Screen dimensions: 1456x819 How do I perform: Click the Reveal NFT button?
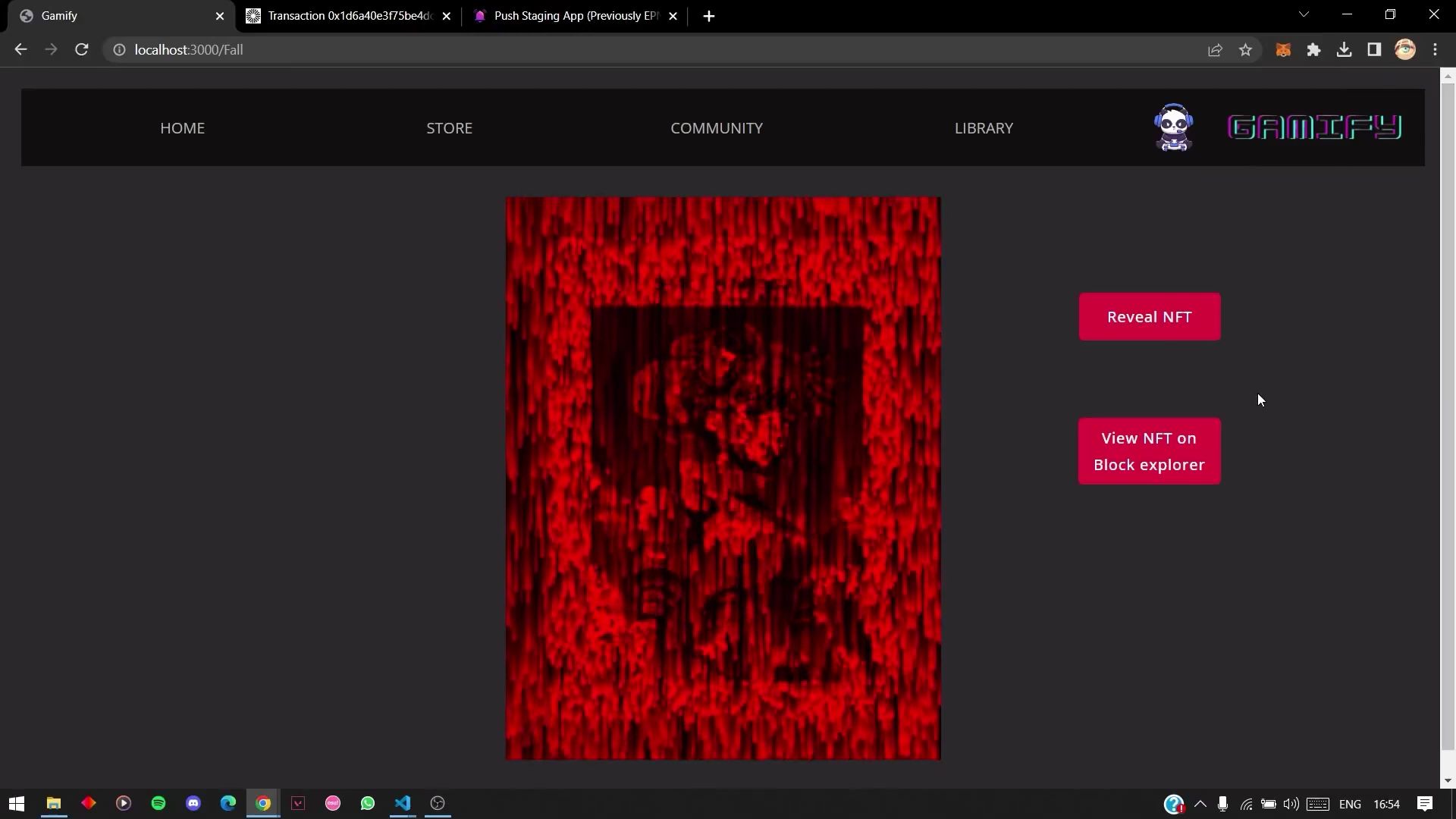(1150, 317)
